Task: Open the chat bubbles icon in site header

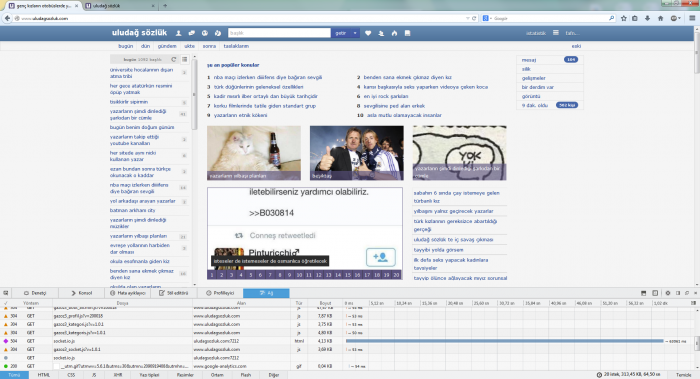Action: point(192,33)
